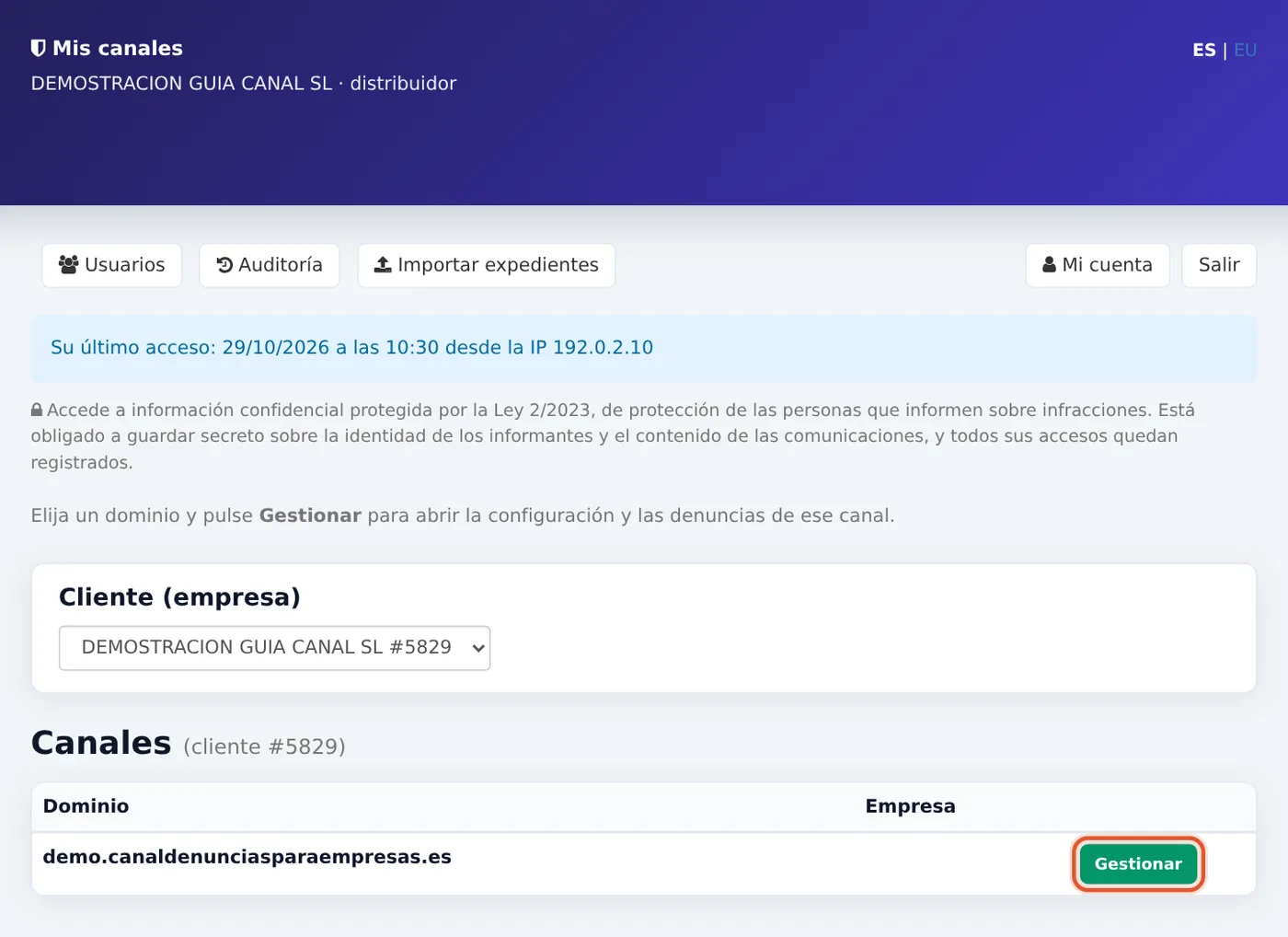Click the Dominio column header
Screen dimensions: 1288x937
86,806
